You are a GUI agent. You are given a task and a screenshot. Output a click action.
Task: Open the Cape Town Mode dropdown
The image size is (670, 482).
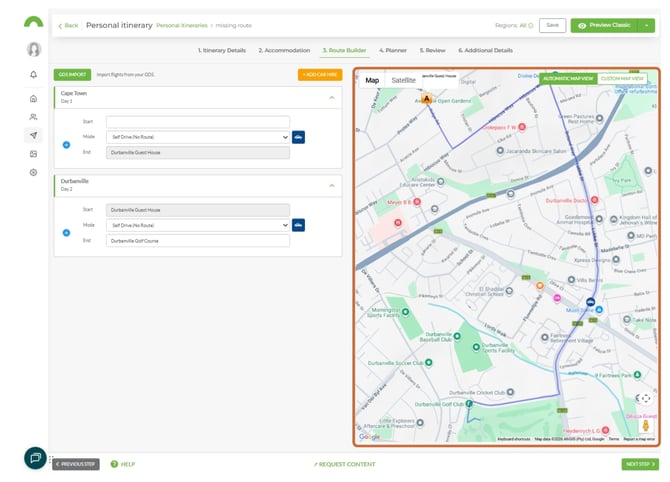coord(198,137)
